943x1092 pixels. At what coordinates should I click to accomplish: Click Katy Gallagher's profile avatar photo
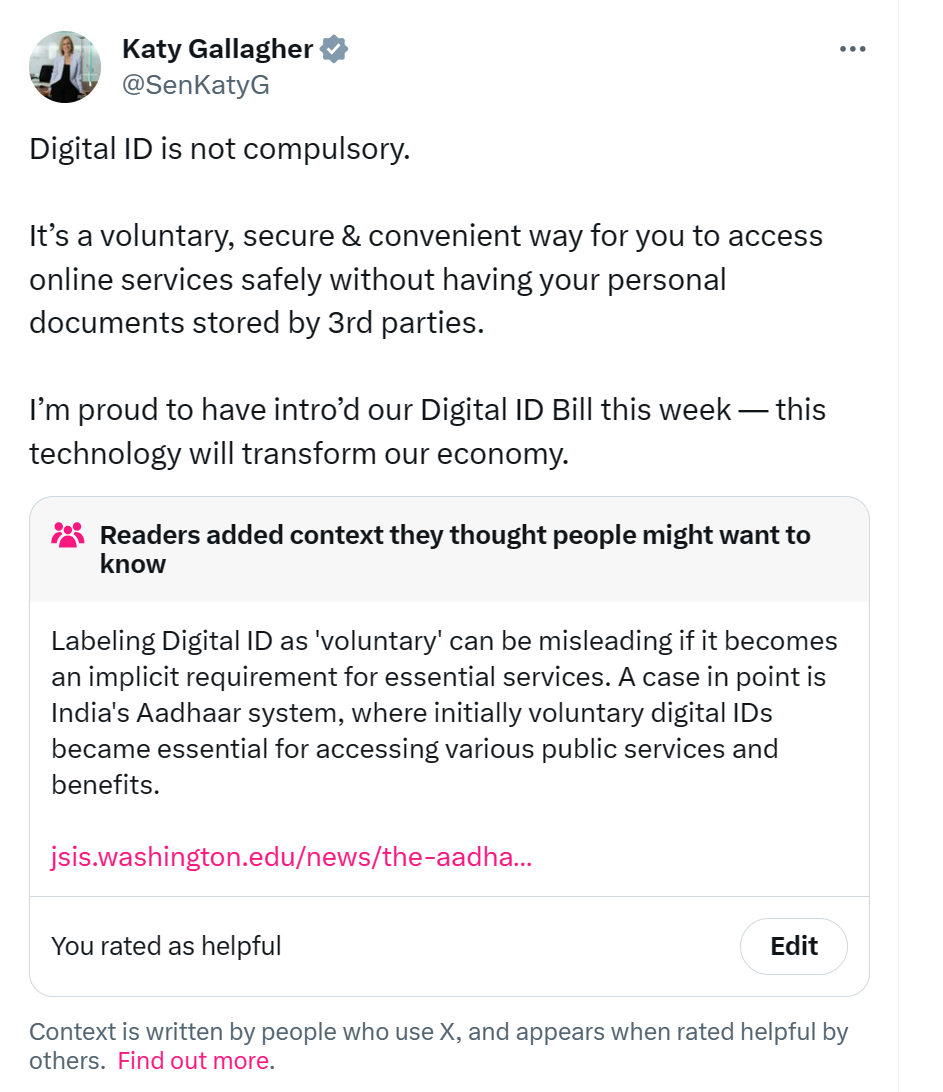pos(65,66)
